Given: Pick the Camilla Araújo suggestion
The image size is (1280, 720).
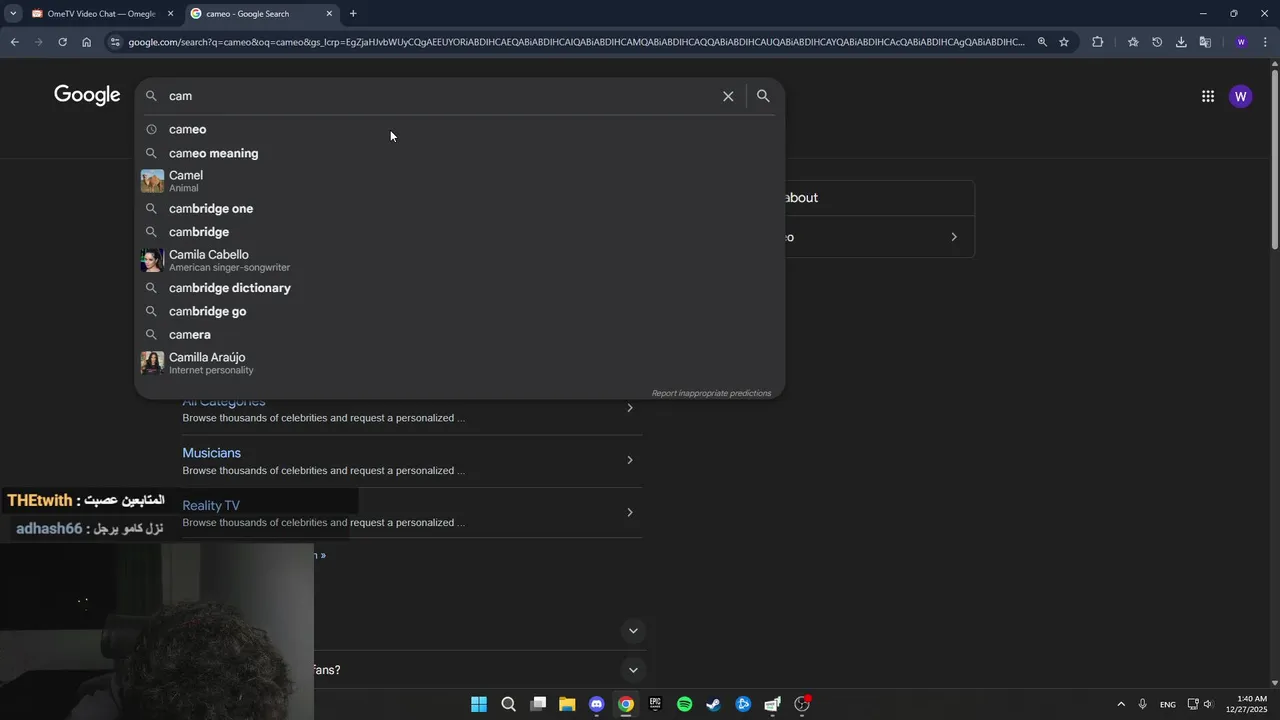Looking at the screenshot, I should point(460,363).
